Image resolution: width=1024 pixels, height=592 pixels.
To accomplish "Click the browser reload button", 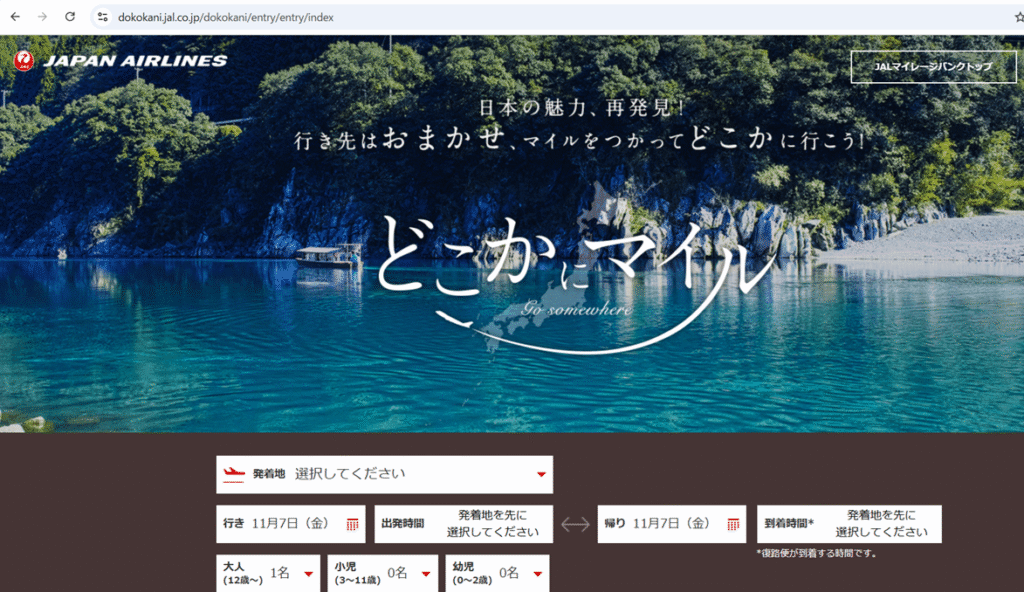I will (70, 17).
